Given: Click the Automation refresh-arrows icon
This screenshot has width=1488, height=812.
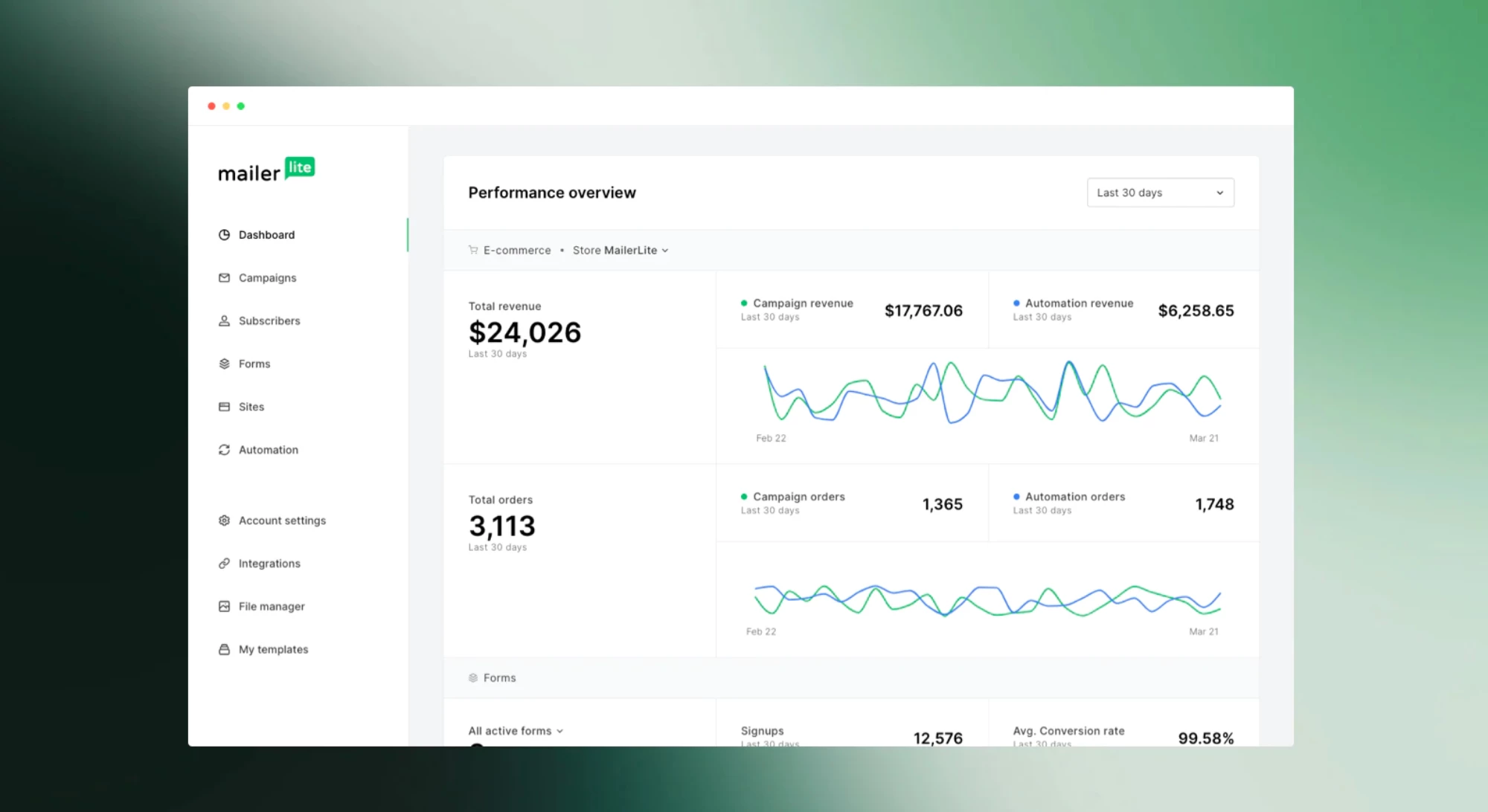Looking at the screenshot, I should point(224,450).
